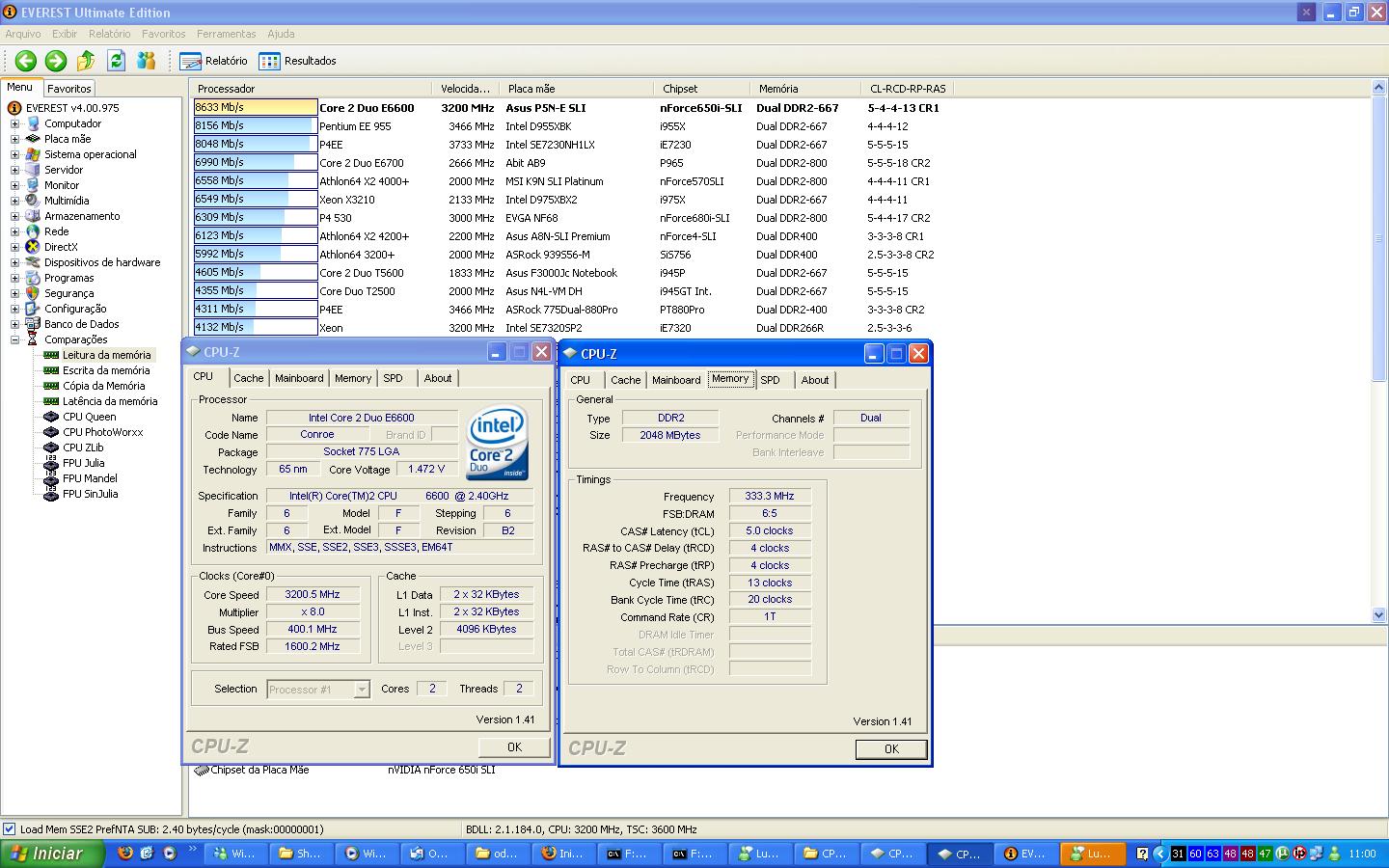
Task: Open the Resultados toolbar item
Action: pos(297,61)
